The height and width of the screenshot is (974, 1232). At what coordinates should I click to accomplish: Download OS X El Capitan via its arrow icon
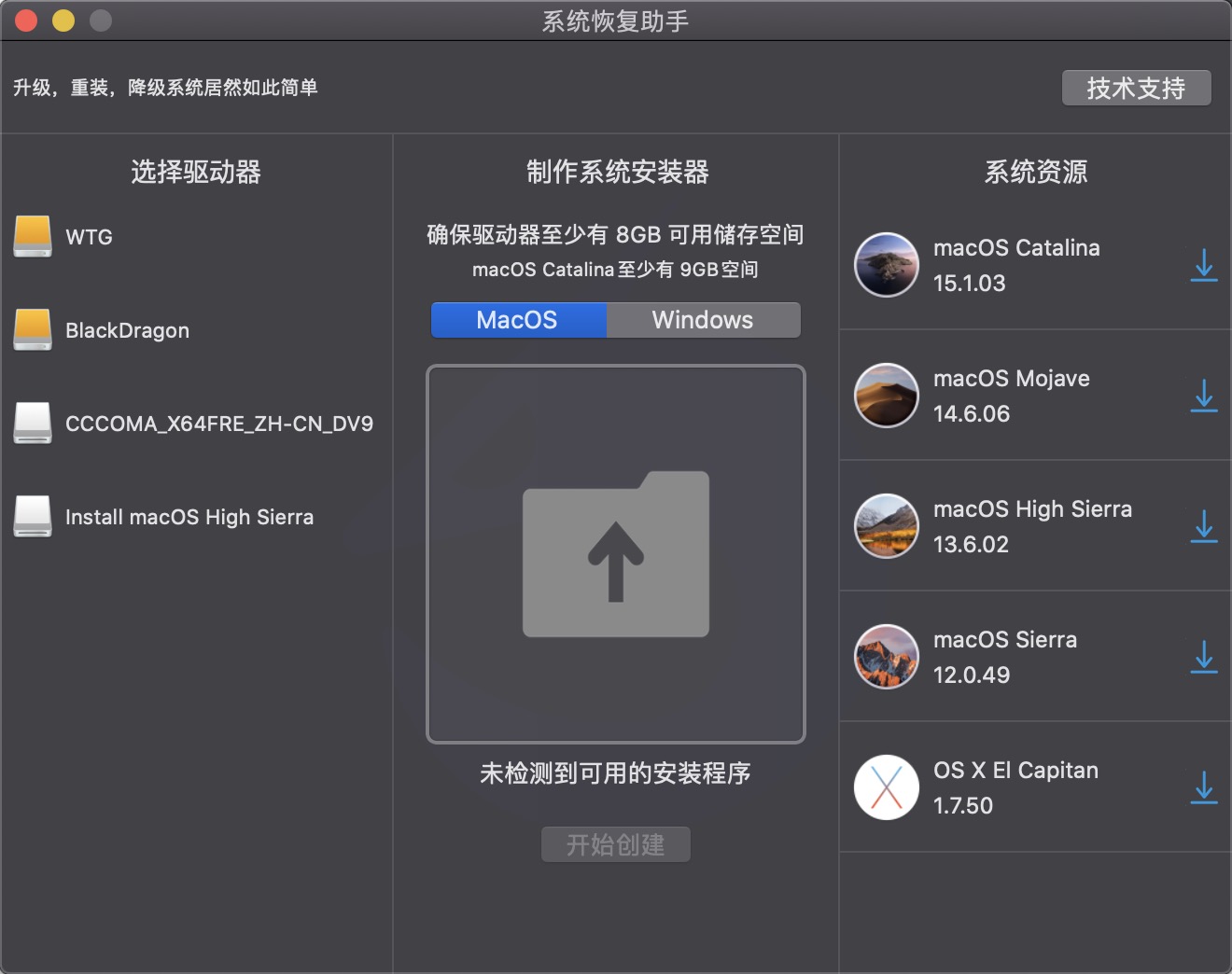point(1204,787)
